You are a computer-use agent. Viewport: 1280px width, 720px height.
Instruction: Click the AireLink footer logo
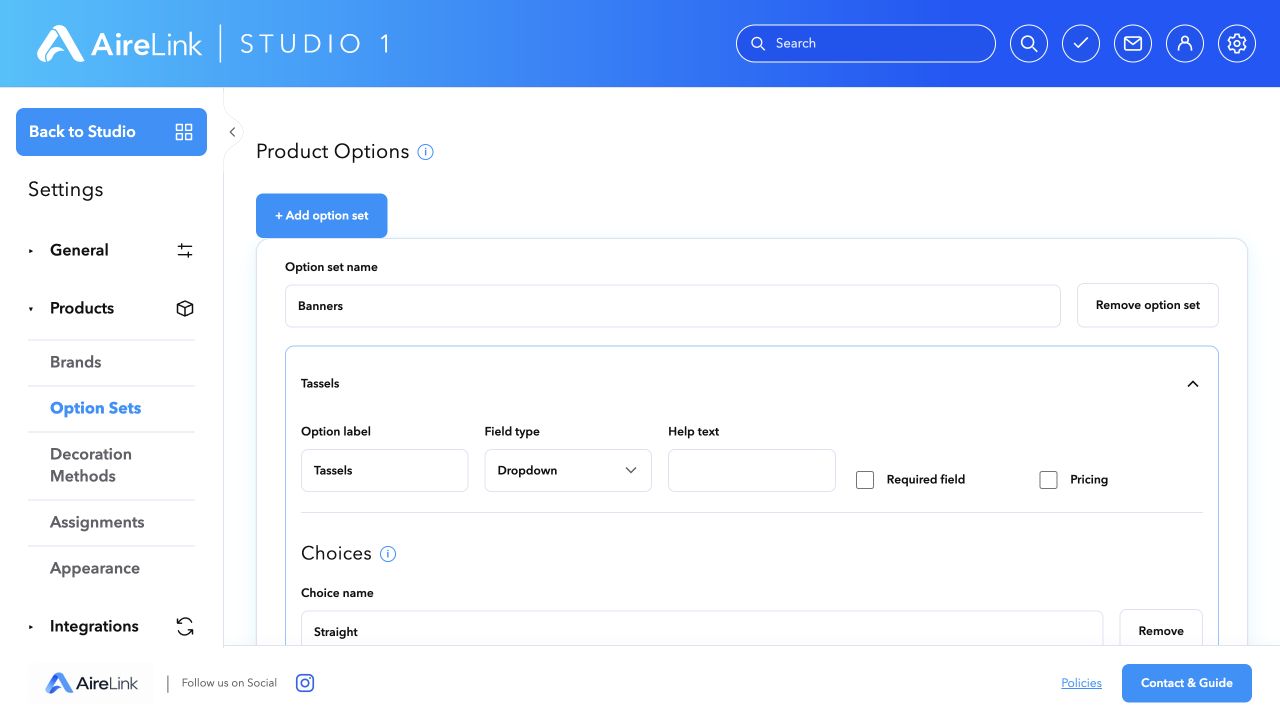coord(91,683)
